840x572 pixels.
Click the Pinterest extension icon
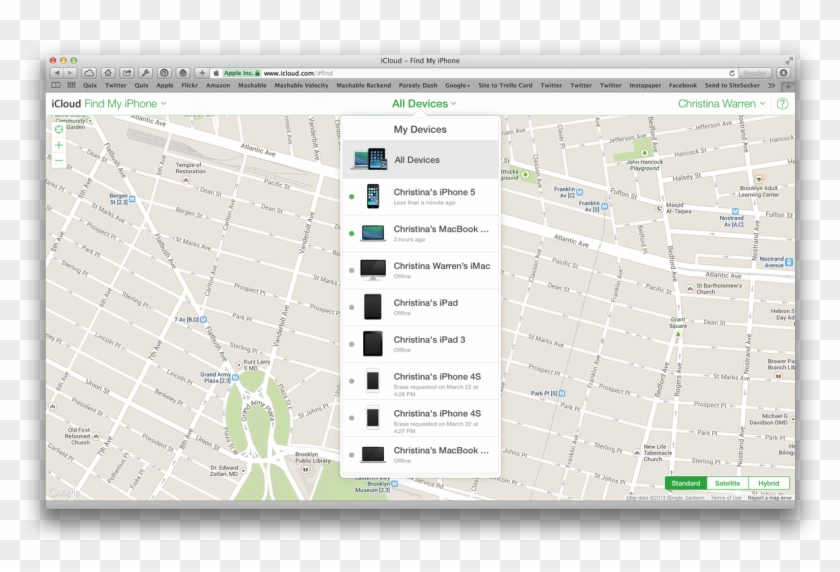[x=164, y=73]
